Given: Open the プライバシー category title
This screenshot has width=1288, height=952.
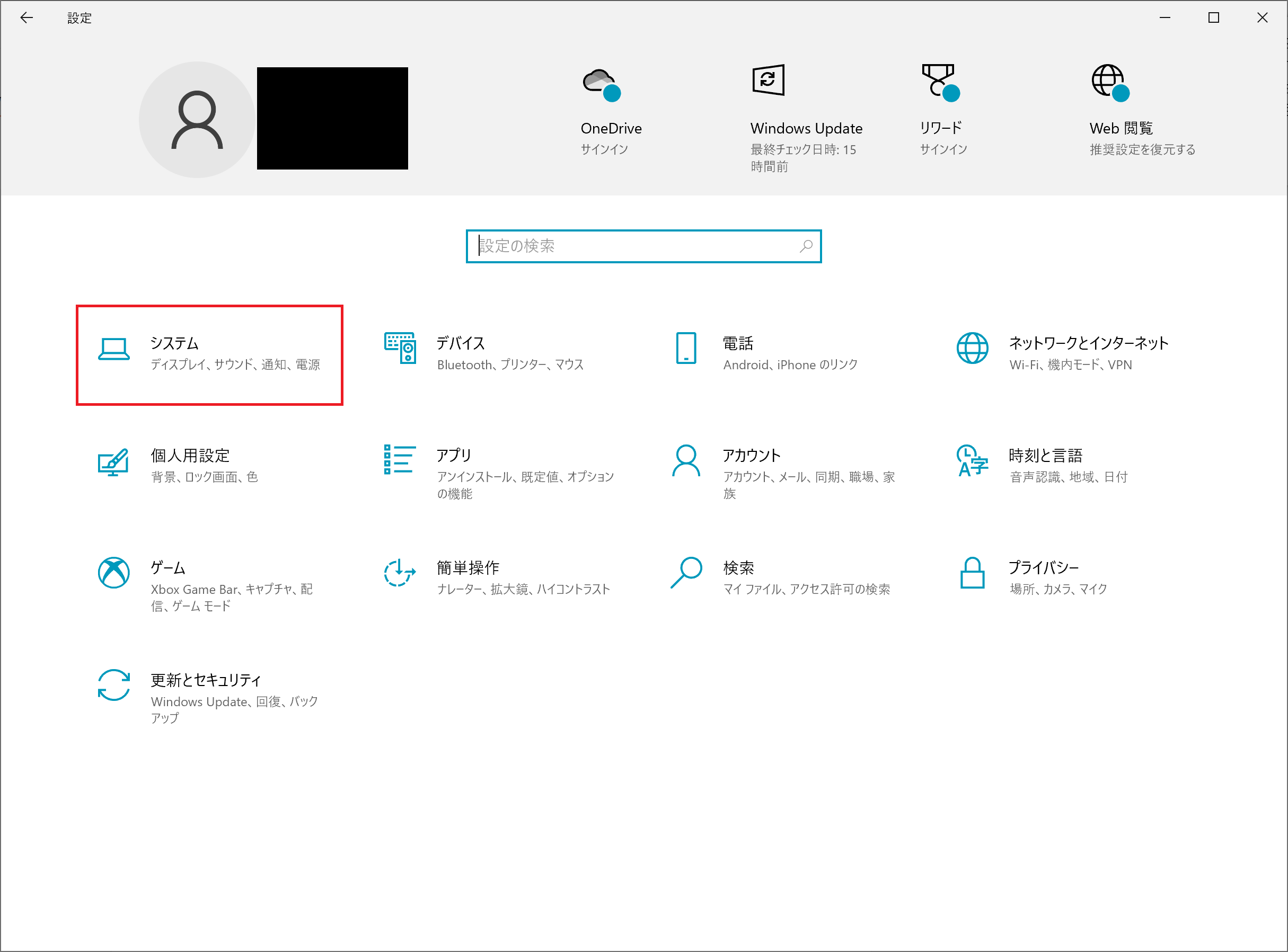Looking at the screenshot, I should click(1044, 568).
